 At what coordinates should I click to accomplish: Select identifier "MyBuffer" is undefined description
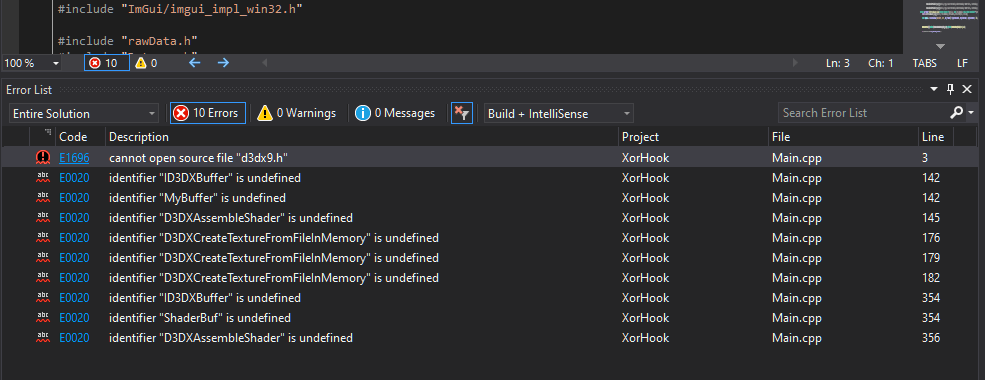click(197, 198)
